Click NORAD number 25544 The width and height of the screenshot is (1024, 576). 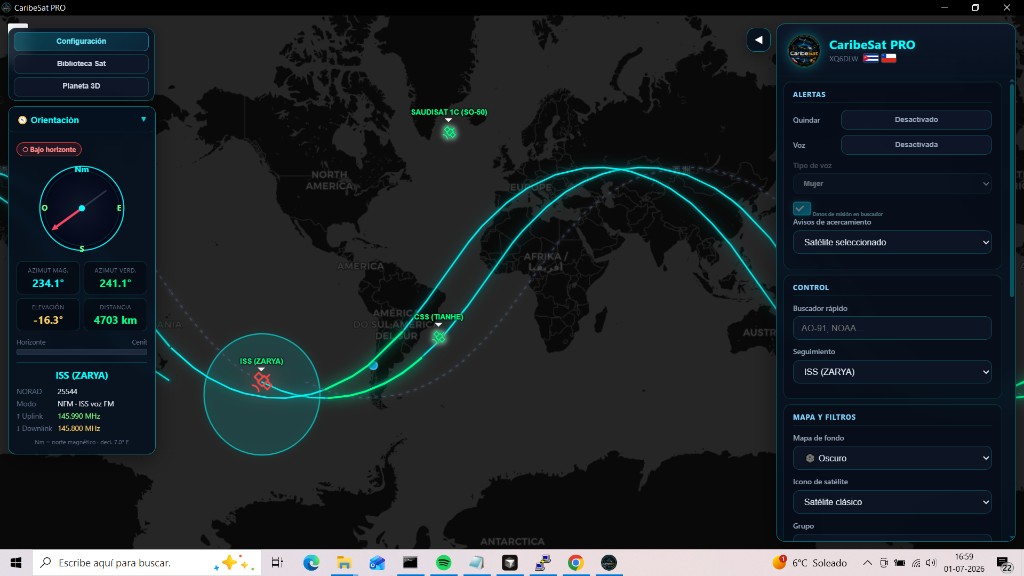[x=67, y=392]
